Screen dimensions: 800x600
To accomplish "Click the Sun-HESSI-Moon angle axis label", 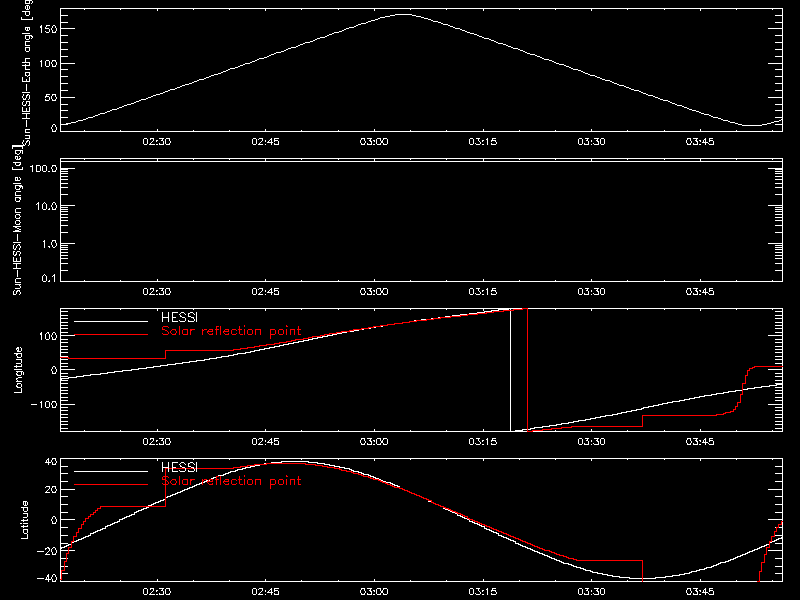I will tap(17, 220).
